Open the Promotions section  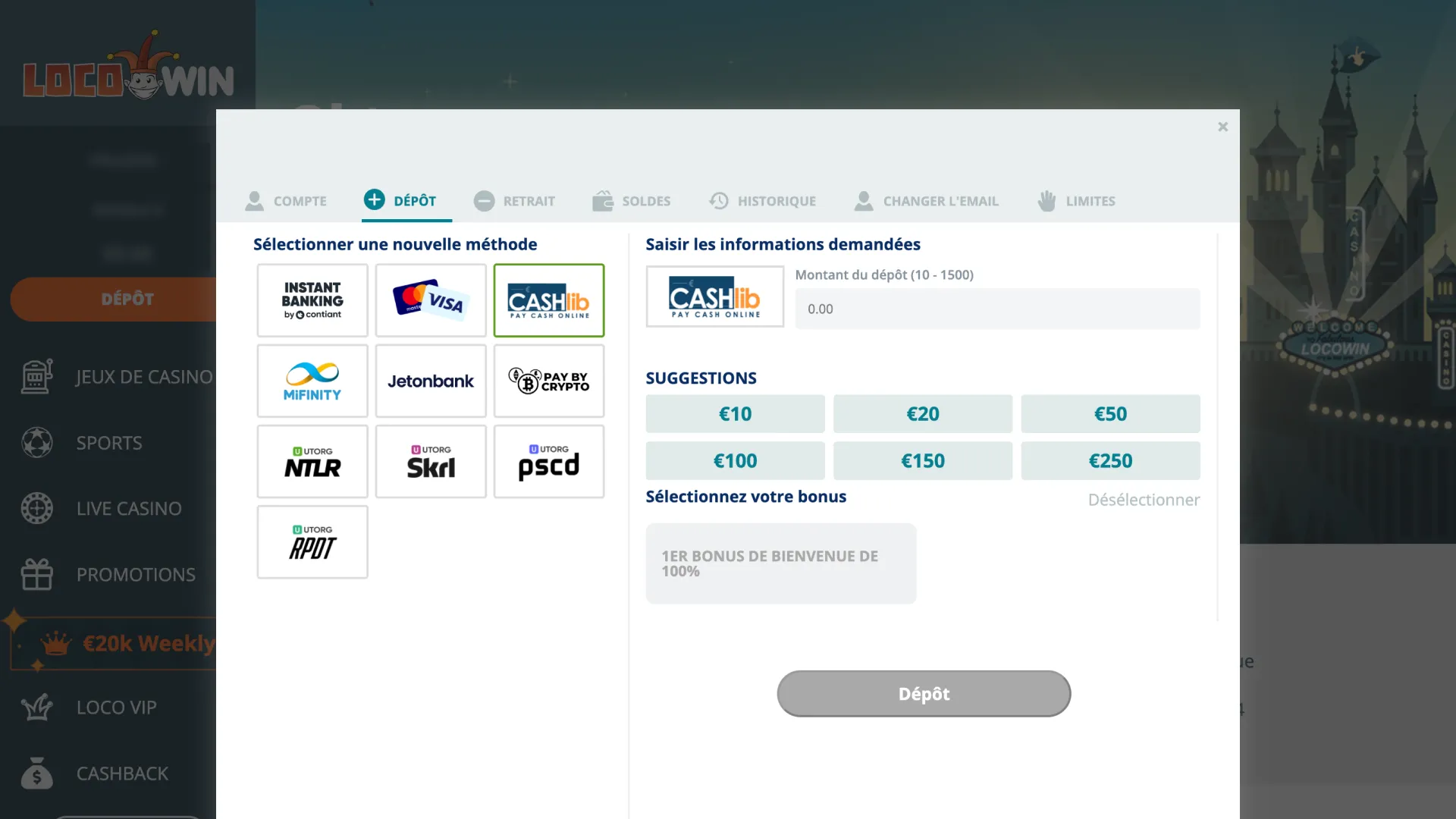tap(135, 574)
